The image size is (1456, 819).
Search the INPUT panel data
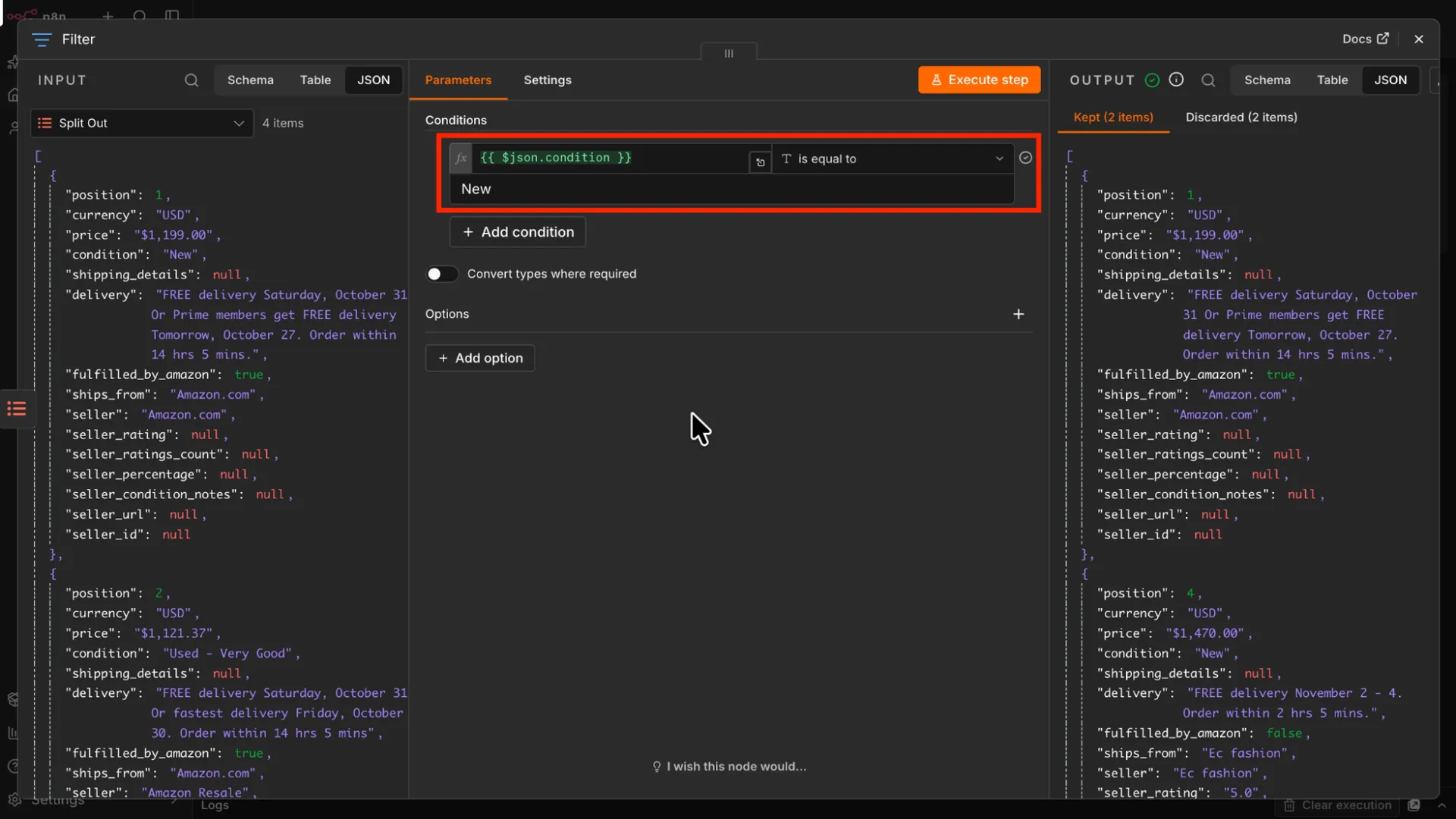pyautogui.click(x=191, y=80)
